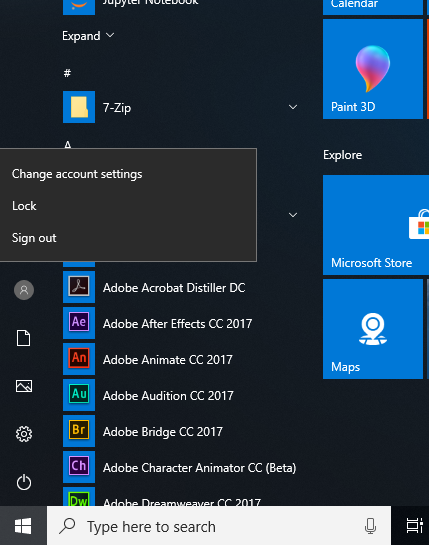The width and height of the screenshot is (429, 545).
Task: Click the Explore group heading
Action: click(x=342, y=155)
